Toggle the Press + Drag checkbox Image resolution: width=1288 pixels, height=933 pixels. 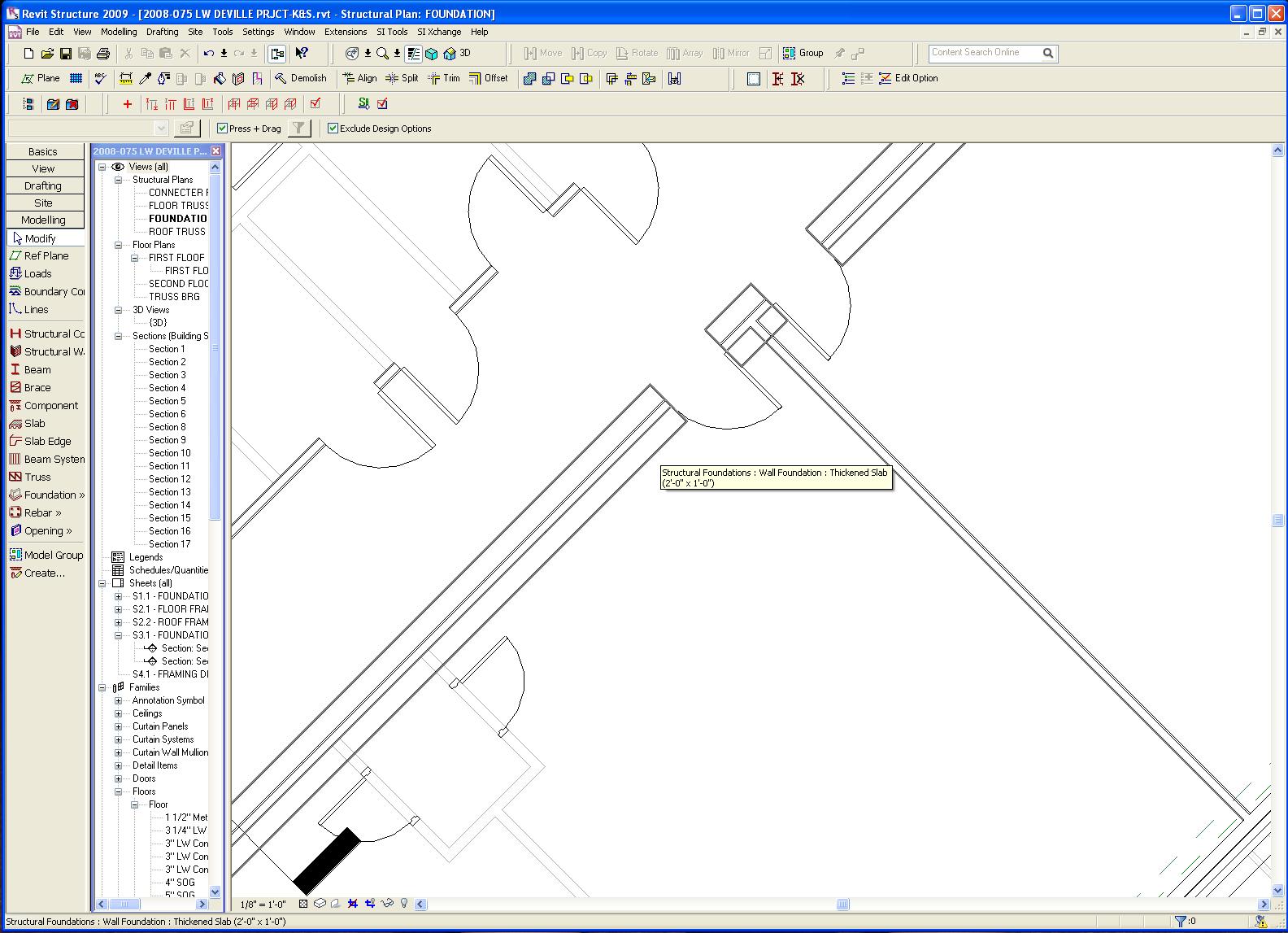pos(222,129)
